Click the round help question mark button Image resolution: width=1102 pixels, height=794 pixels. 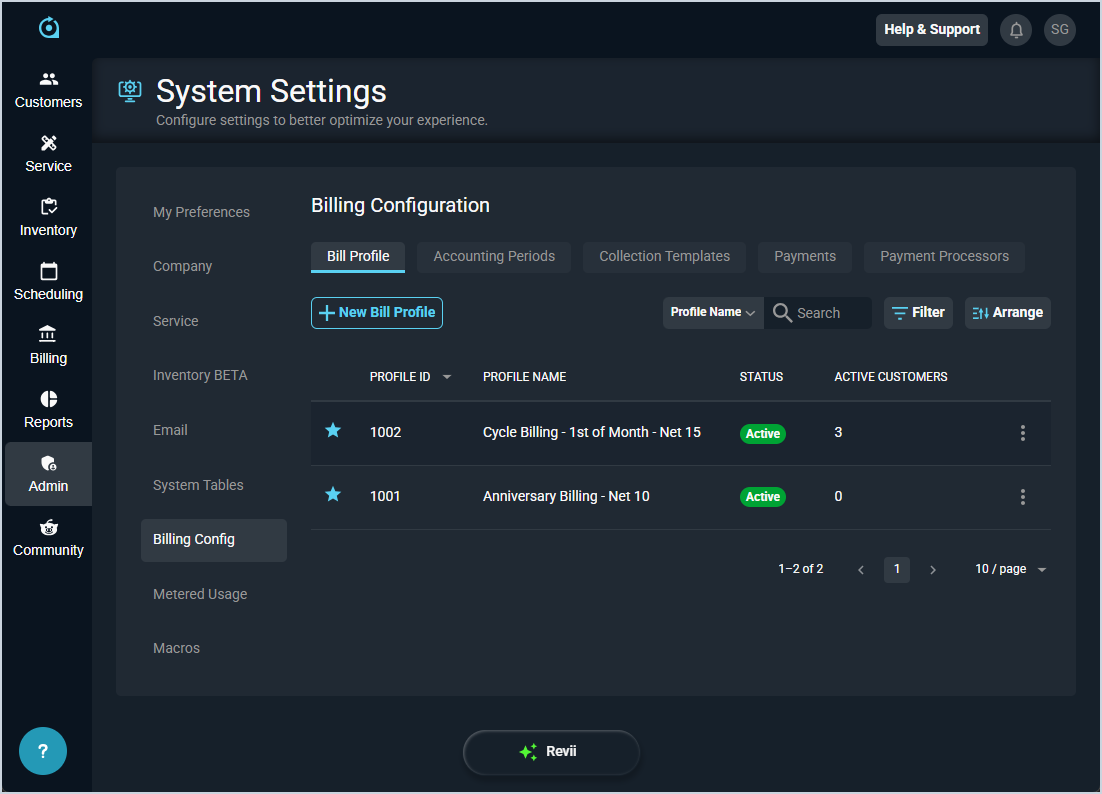[x=43, y=751]
